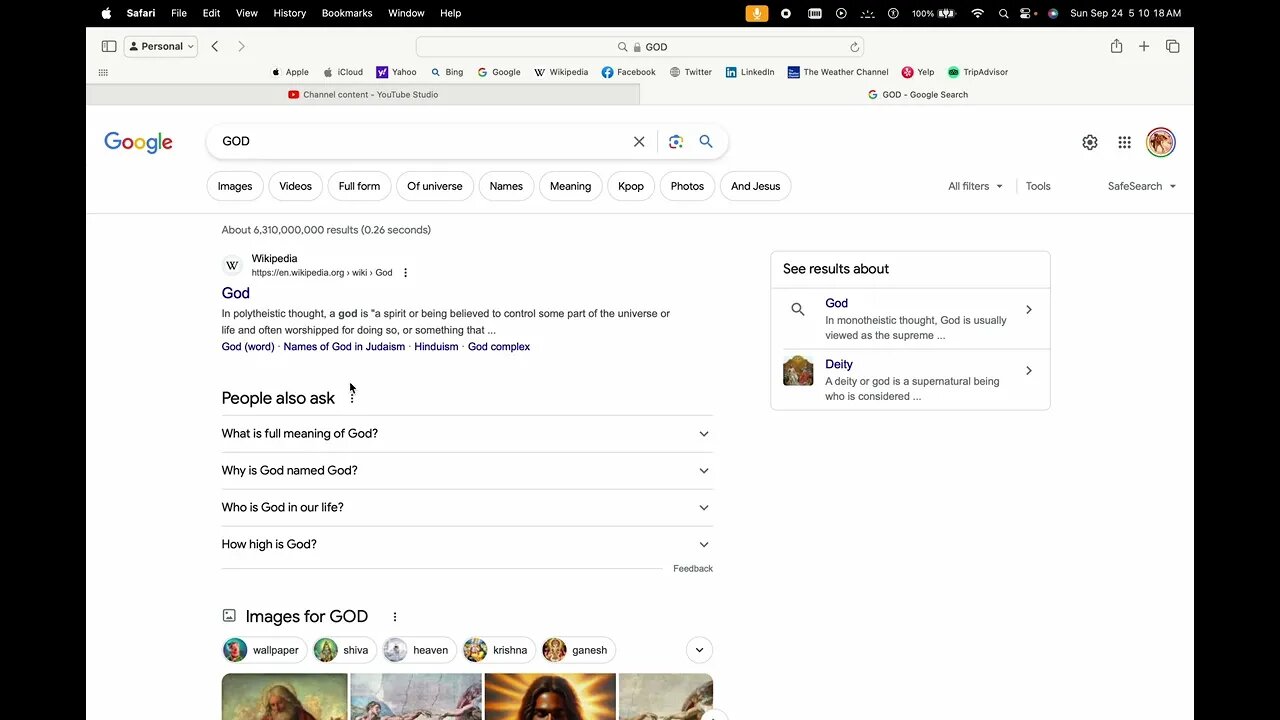Open the SafeSearch dropdown

pos(1142,186)
